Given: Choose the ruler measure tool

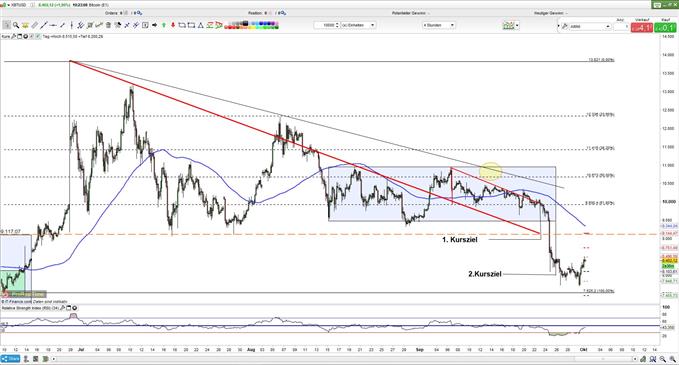Looking at the screenshot, I should (34, 25).
